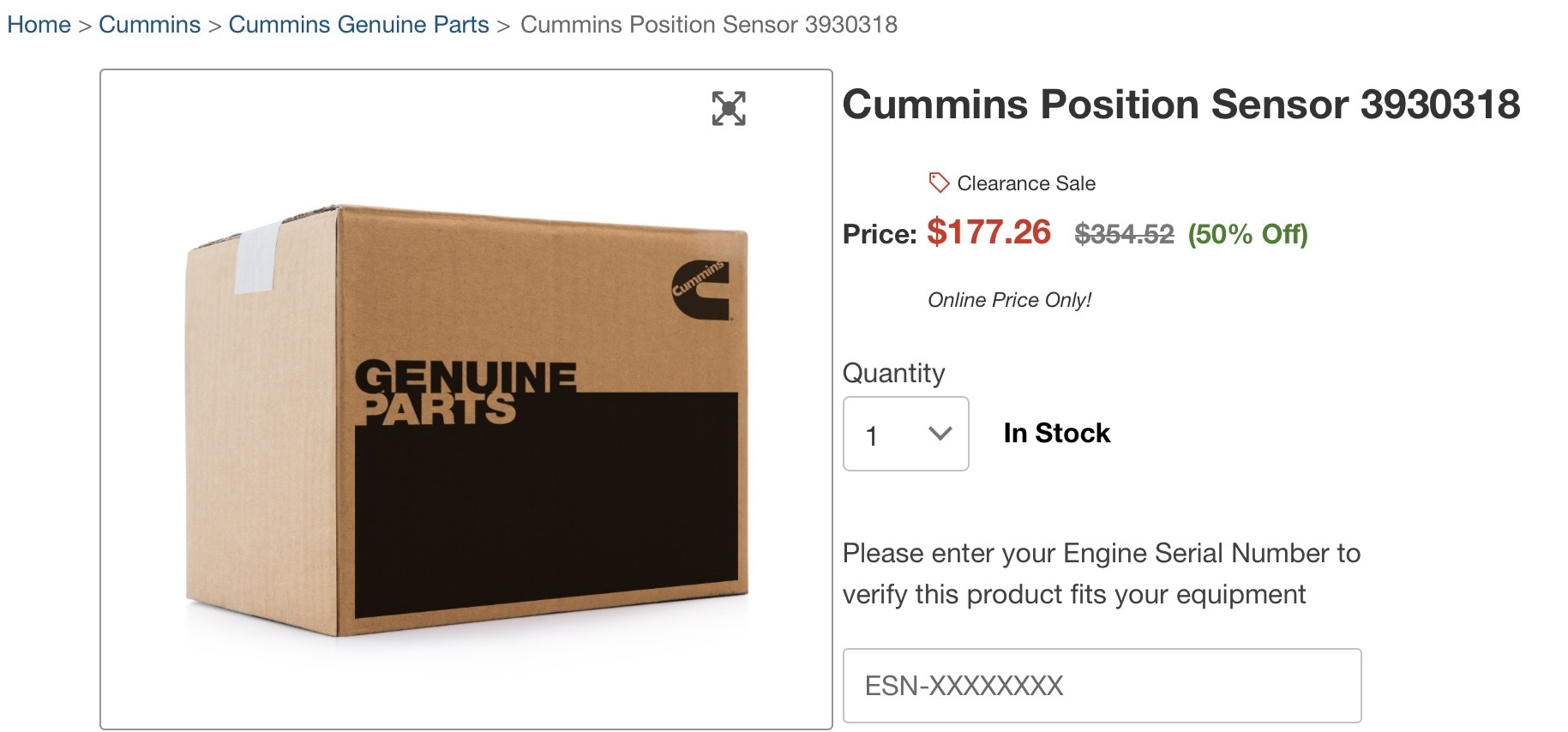Screen dimensions: 1568x732
Task: Click the Clearance Sale label text
Action: [x=1026, y=183]
